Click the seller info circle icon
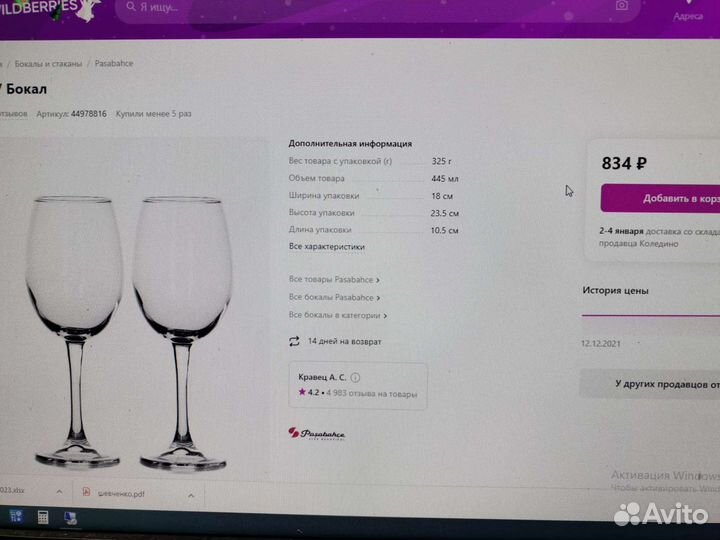720x540 pixels. click(355, 377)
